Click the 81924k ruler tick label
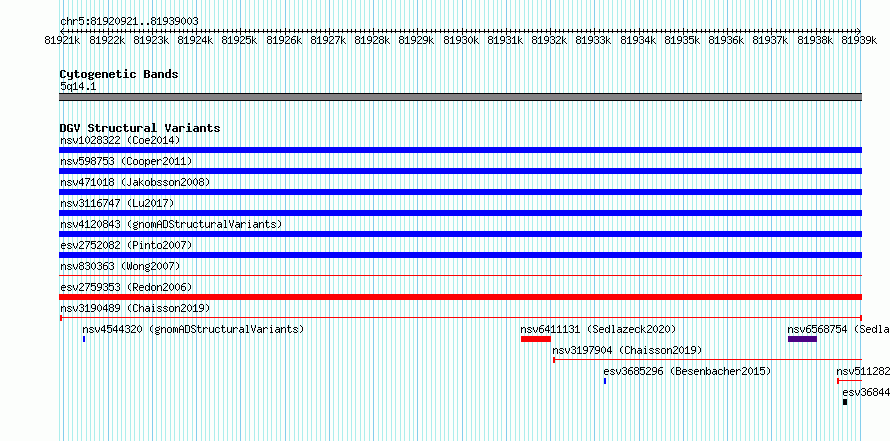 [x=196, y=40]
